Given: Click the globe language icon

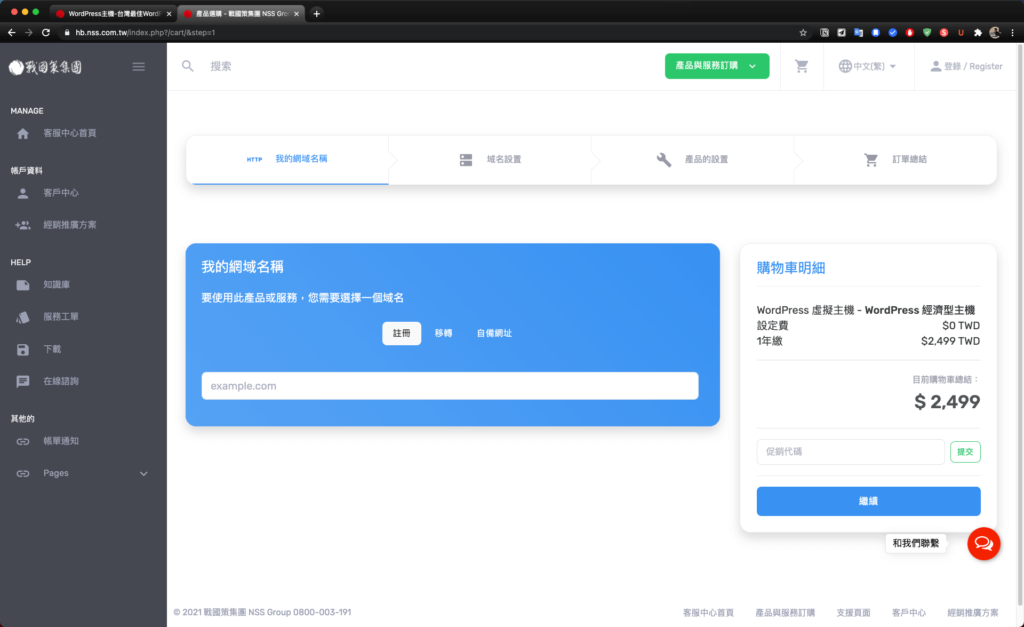Looking at the screenshot, I should pos(845,66).
